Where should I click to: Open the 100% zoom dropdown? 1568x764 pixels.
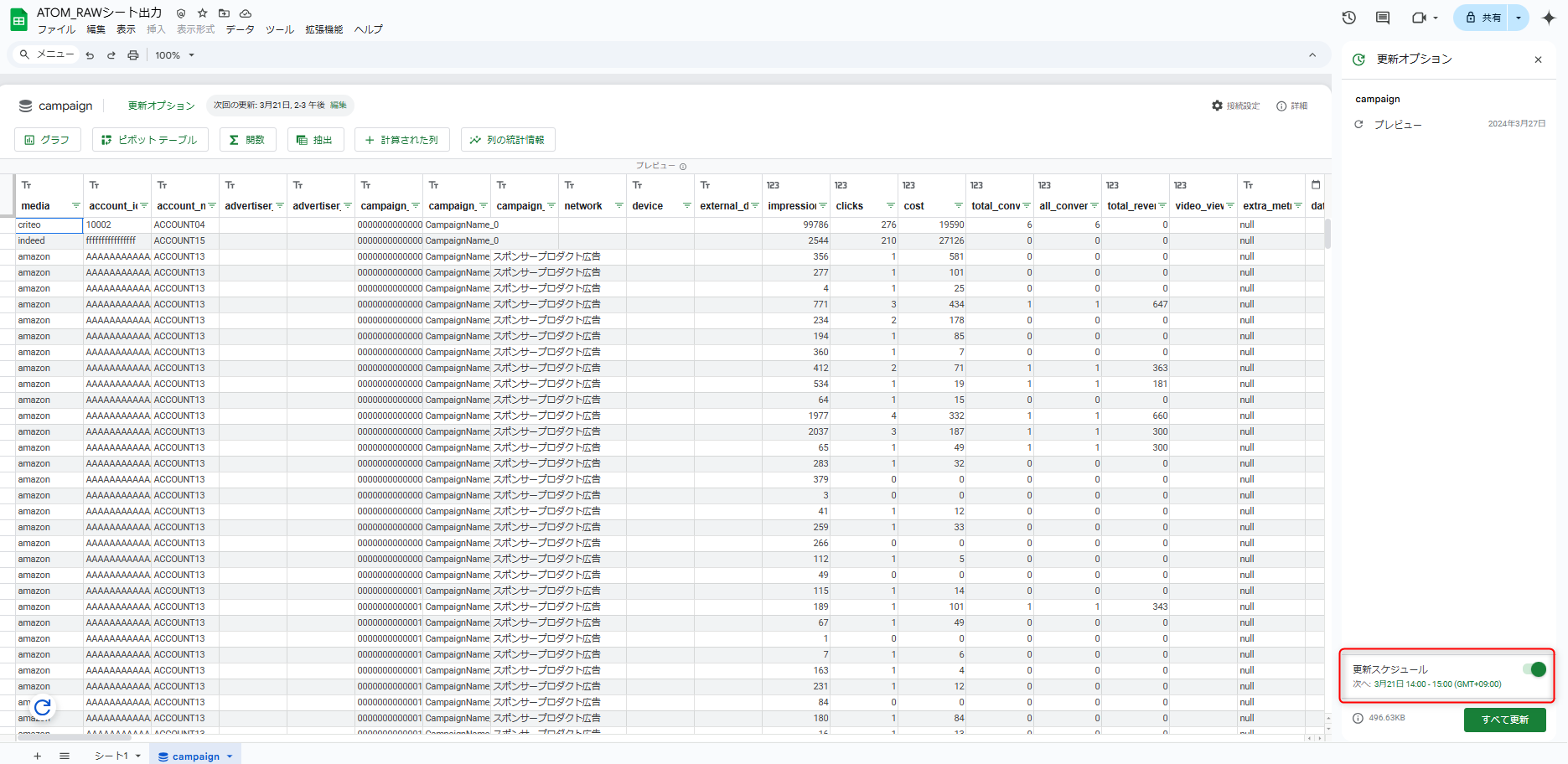[x=174, y=55]
